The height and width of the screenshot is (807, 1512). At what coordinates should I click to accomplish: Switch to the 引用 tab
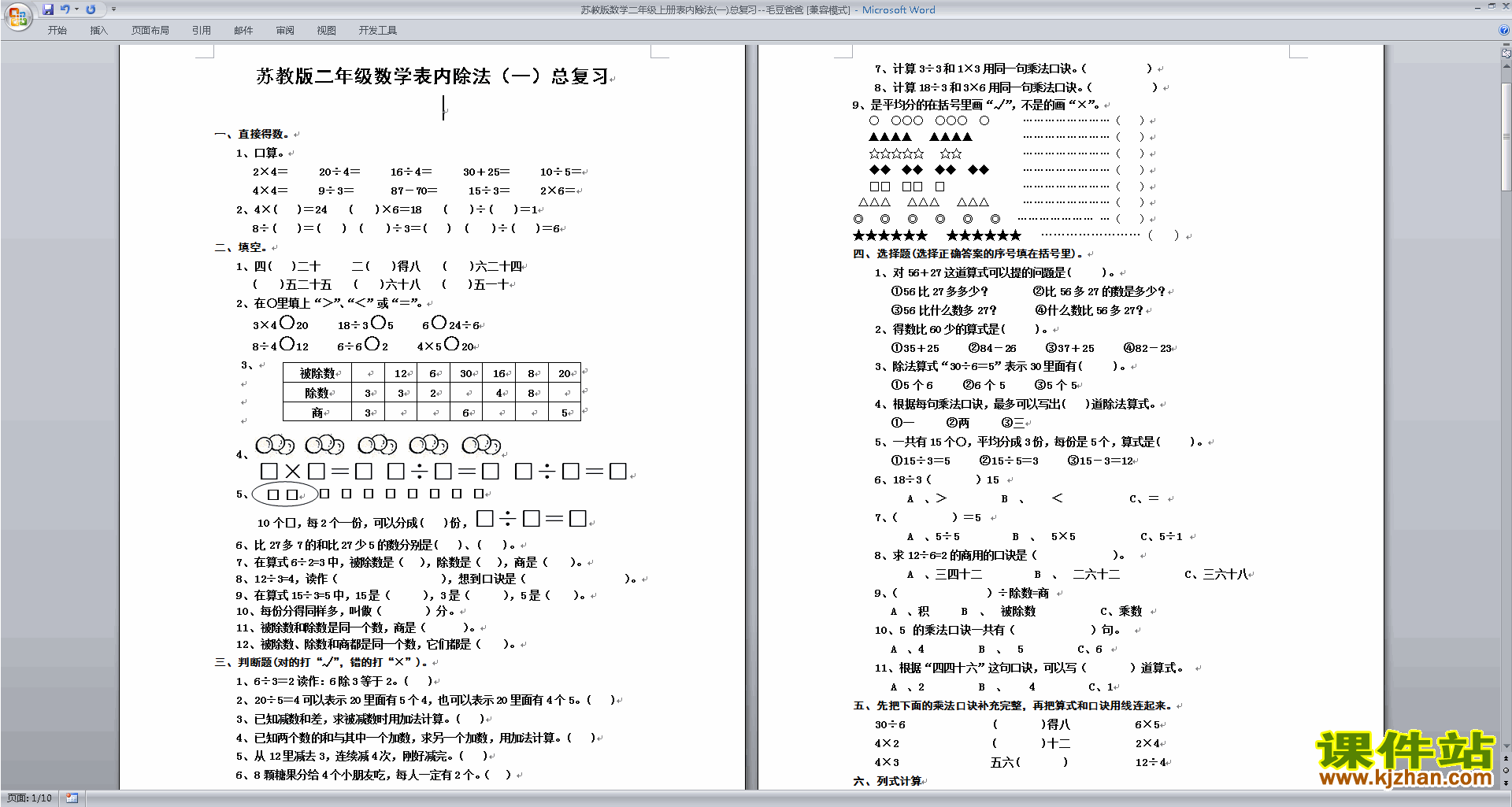click(201, 31)
